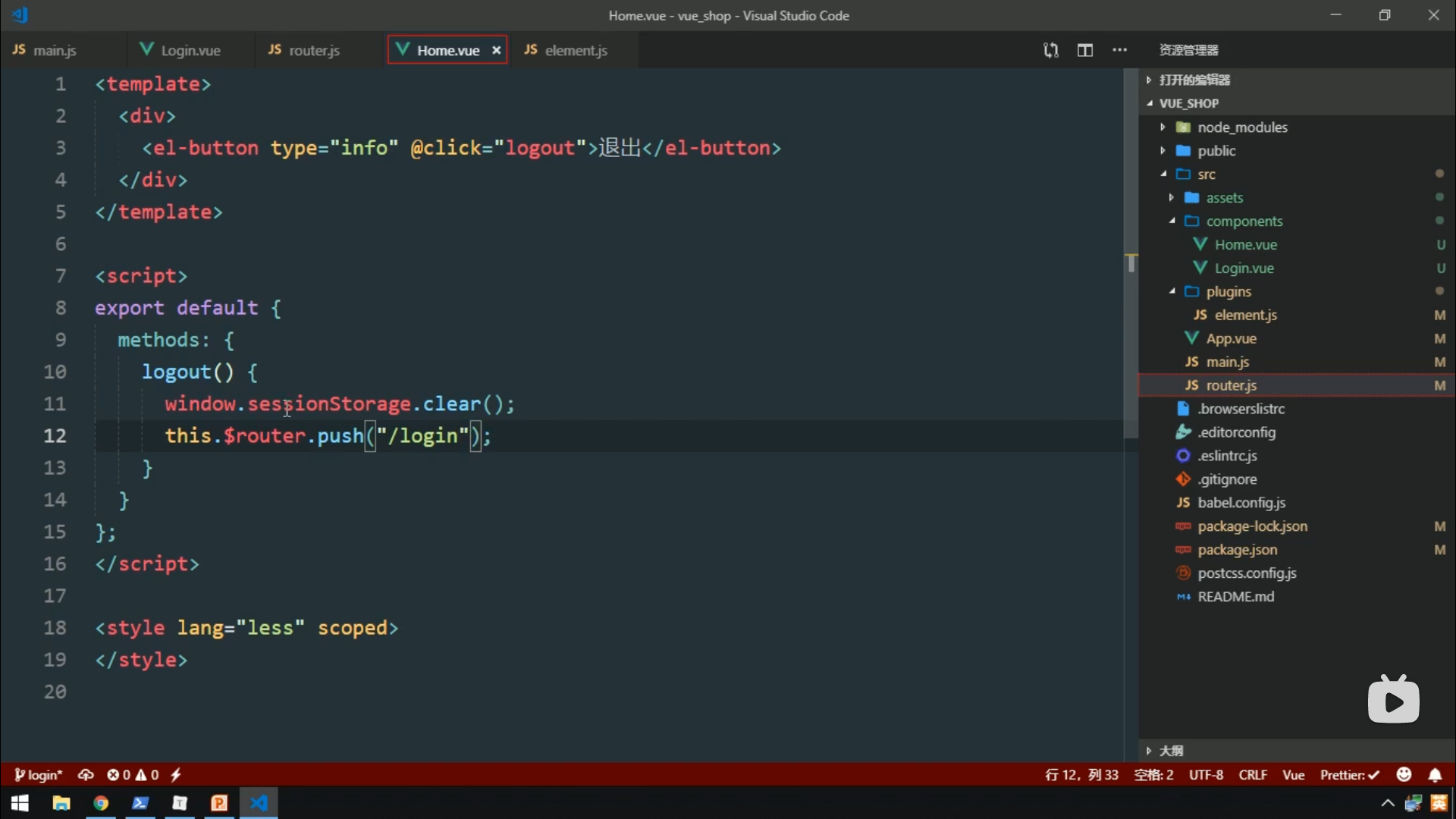This screenshot has height=819, width=1456.
Task: Click the line 12 column 33 indicator
Action: tap(1081, 775)
